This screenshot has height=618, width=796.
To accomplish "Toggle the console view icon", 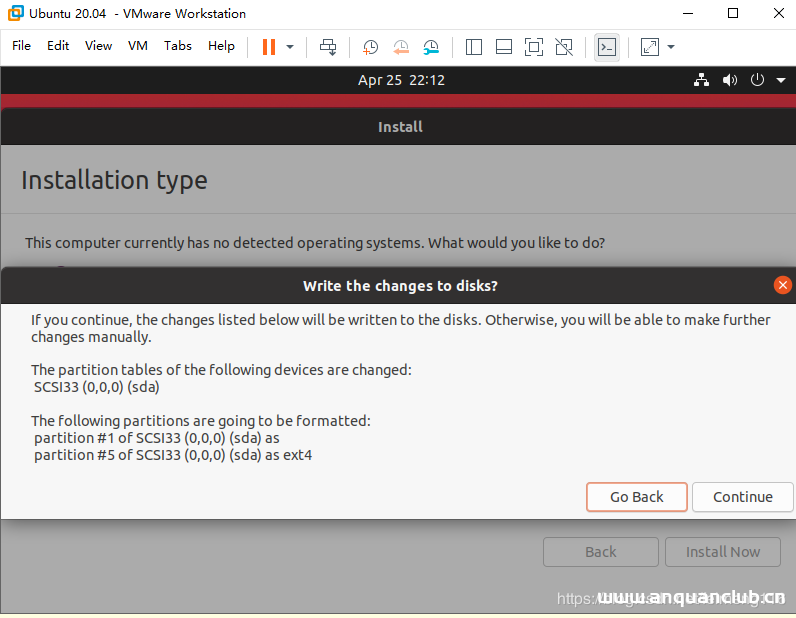I will (606, 47).
